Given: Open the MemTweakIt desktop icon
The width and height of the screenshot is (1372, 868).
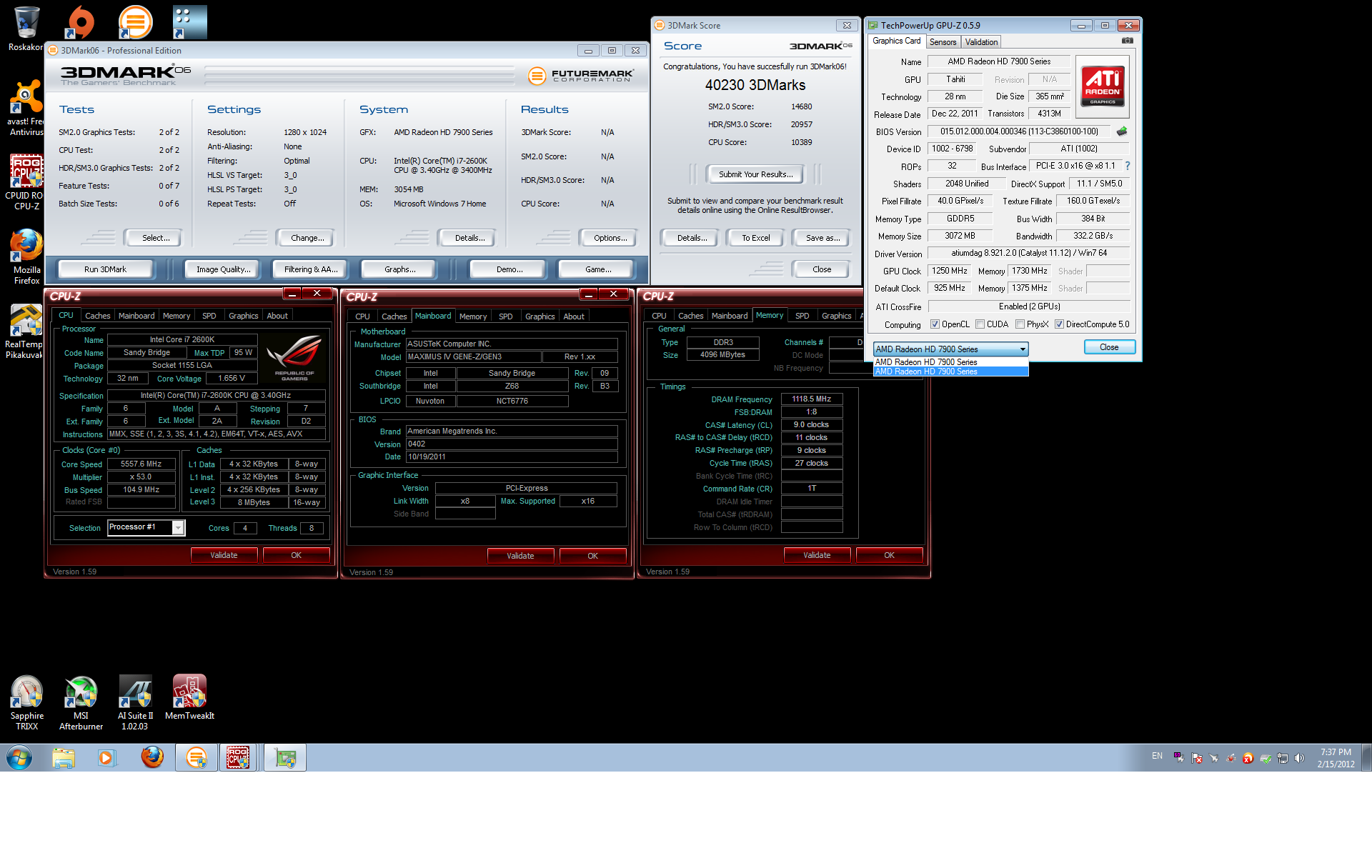Looking at the screenshot, I should (189, 697).
